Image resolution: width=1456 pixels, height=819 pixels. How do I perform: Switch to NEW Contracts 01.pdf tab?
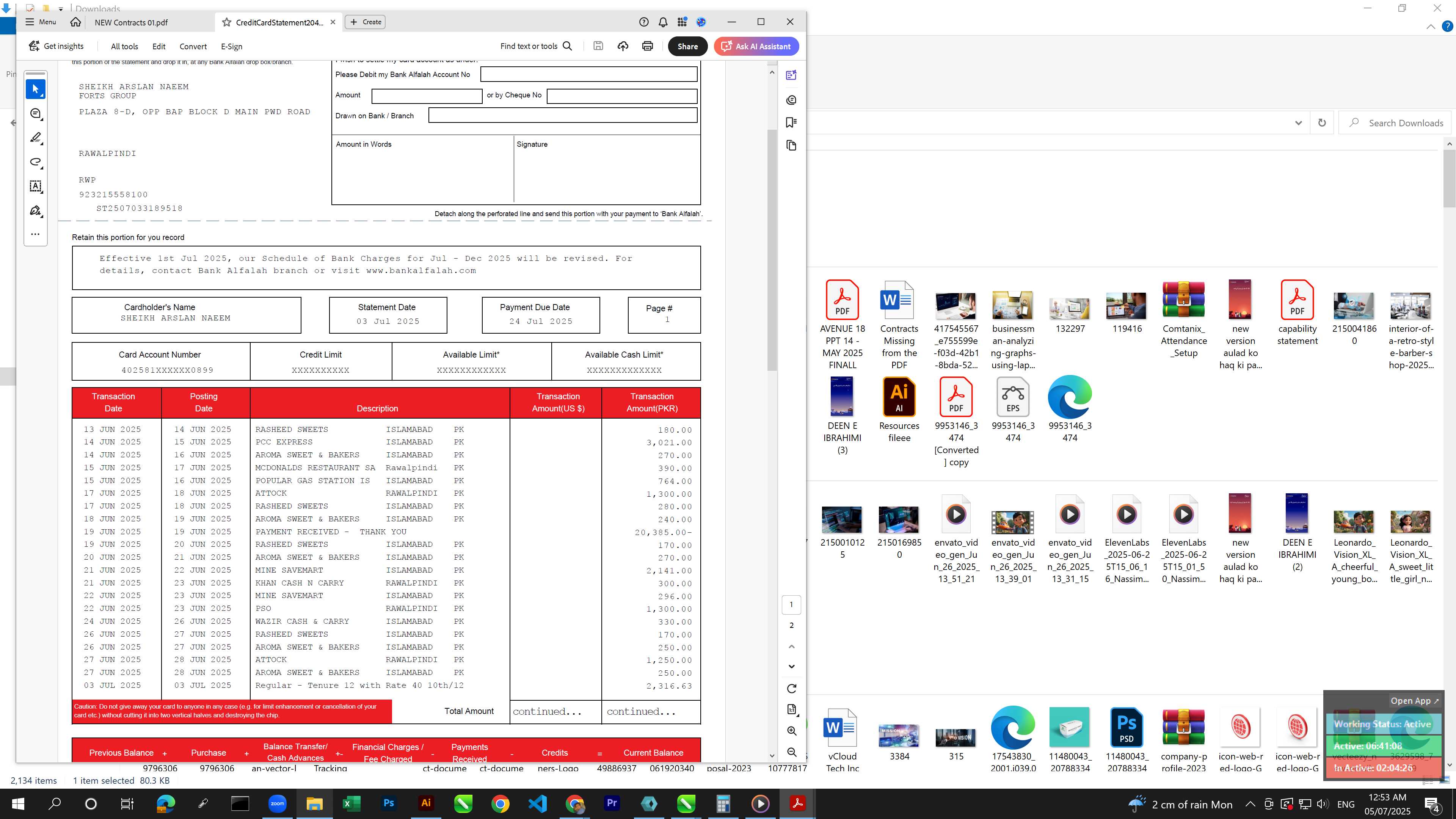pos(131,23)
